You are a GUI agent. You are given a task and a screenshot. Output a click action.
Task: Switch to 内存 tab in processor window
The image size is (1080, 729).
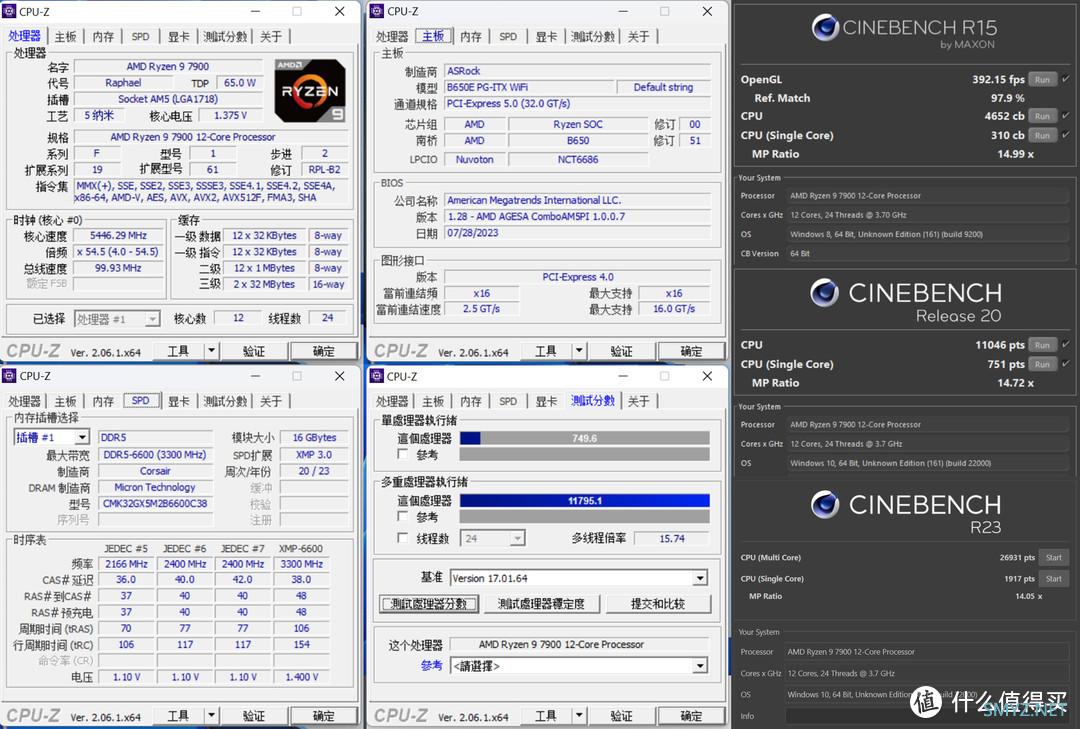(103, 37)
